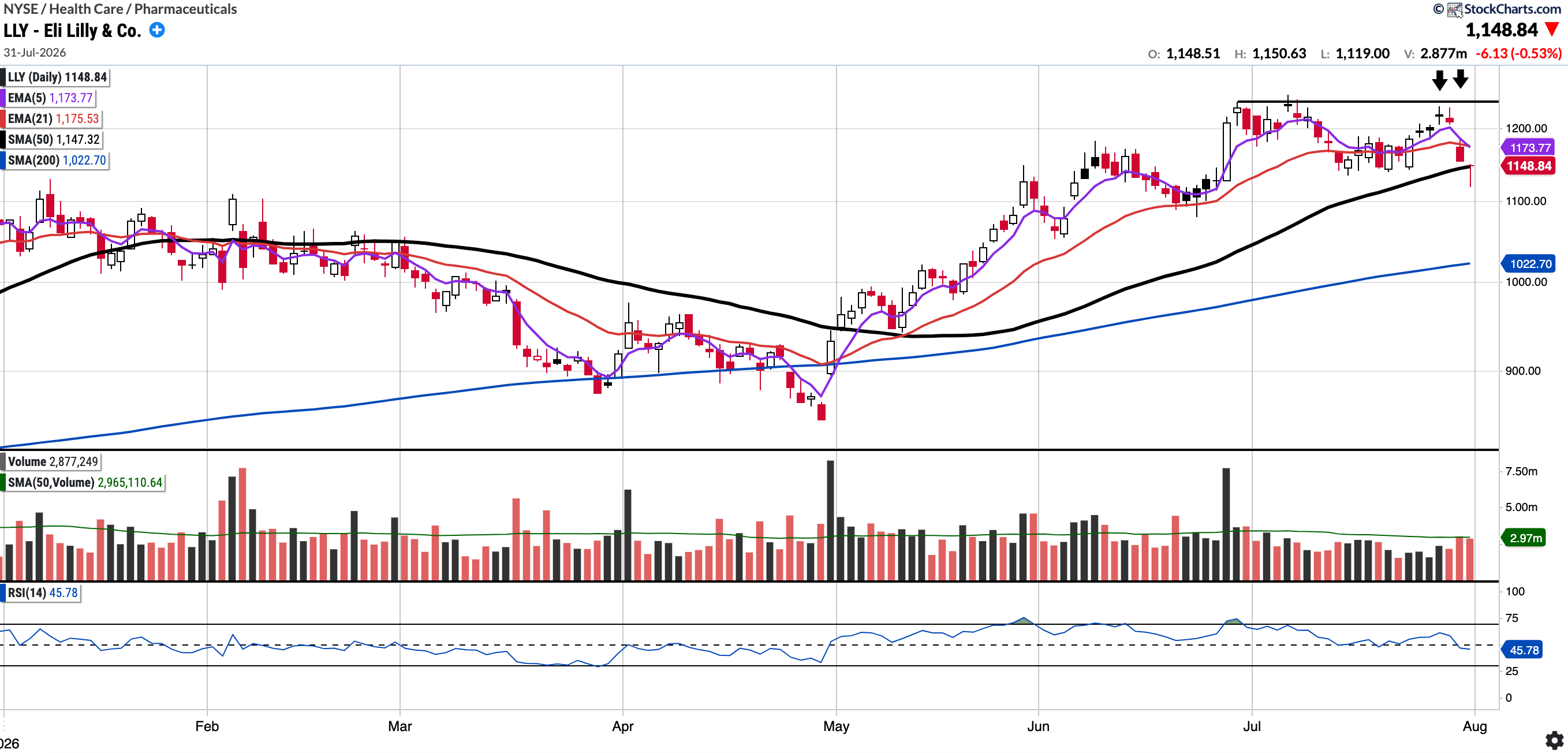This screenshot has height=753, width=1568.
Task: Select the volume value 2.877m
Action: pos(1443,54)
